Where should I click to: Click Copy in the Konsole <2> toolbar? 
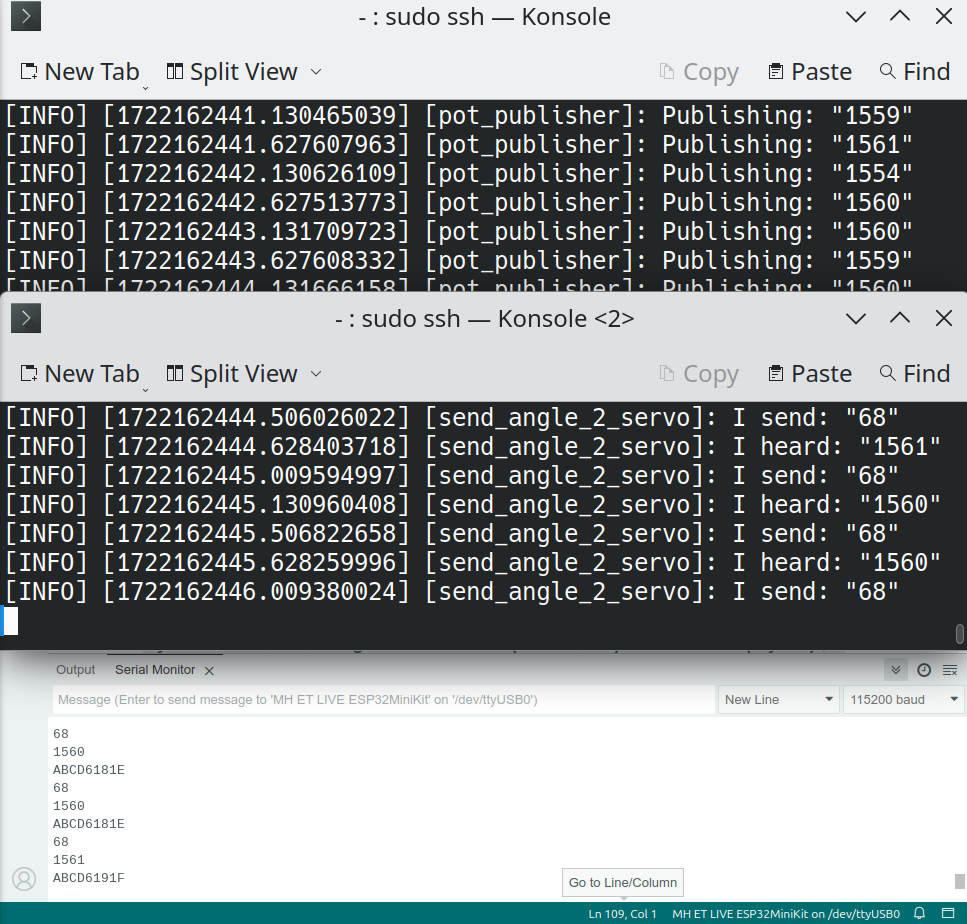click(699, 374)
